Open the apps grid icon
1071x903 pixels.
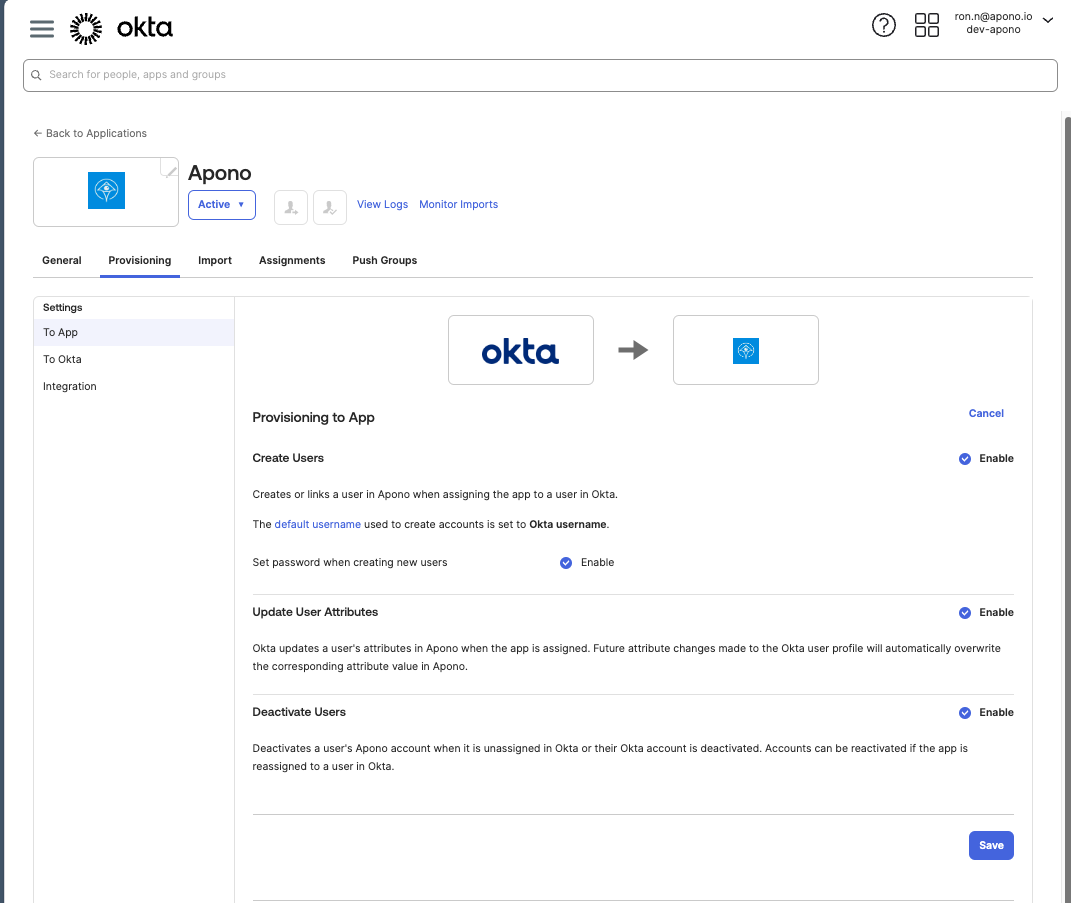pos(927,25)
